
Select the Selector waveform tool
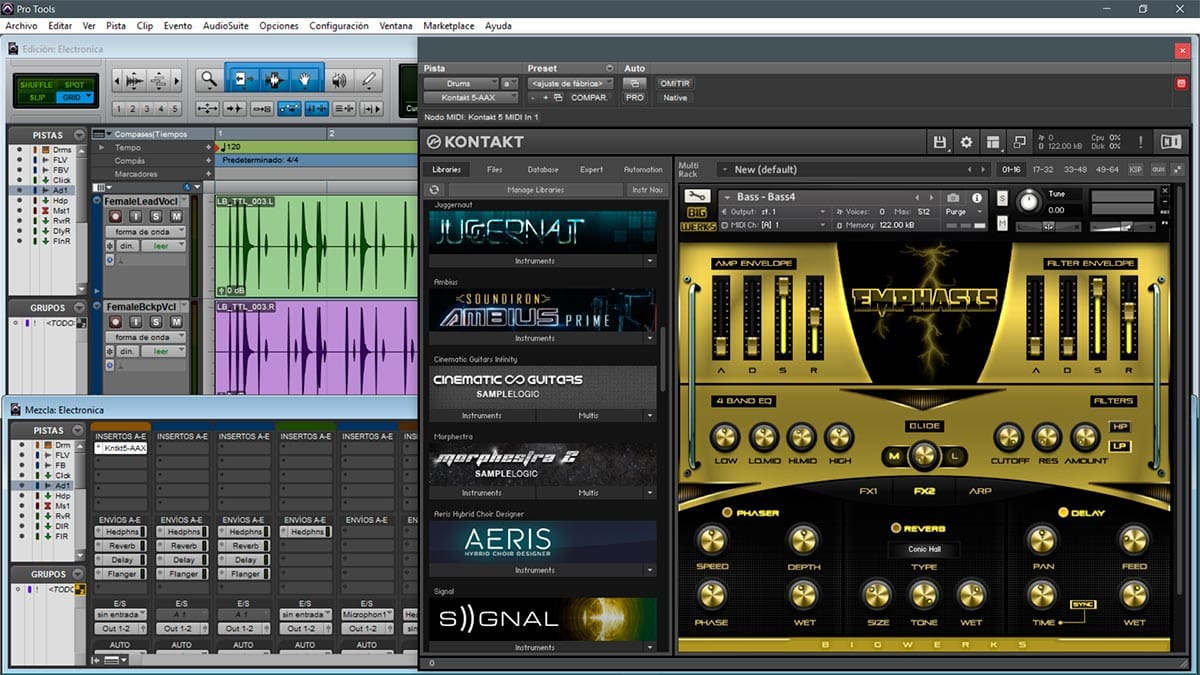click(x=273, y=80)
